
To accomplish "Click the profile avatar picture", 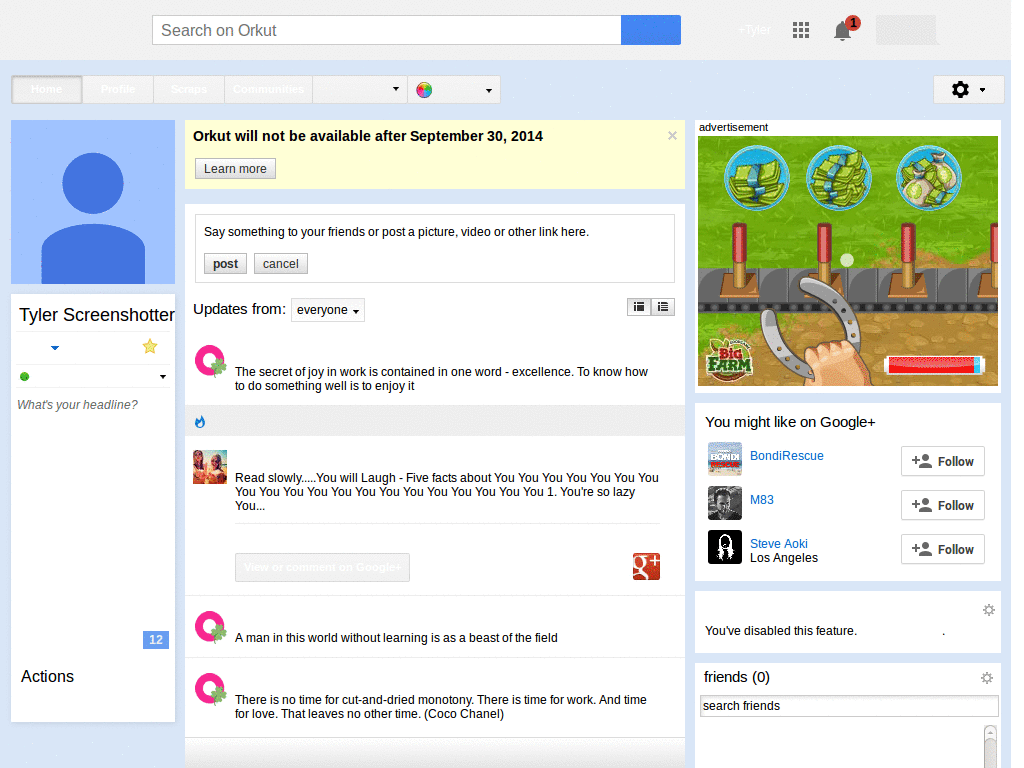I will click(x=93, y=202).
